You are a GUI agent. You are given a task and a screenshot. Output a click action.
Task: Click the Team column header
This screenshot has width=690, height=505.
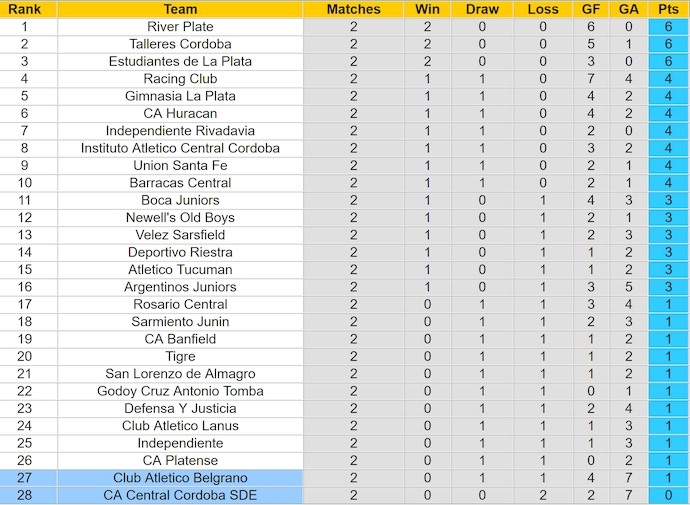coord(180,9)
